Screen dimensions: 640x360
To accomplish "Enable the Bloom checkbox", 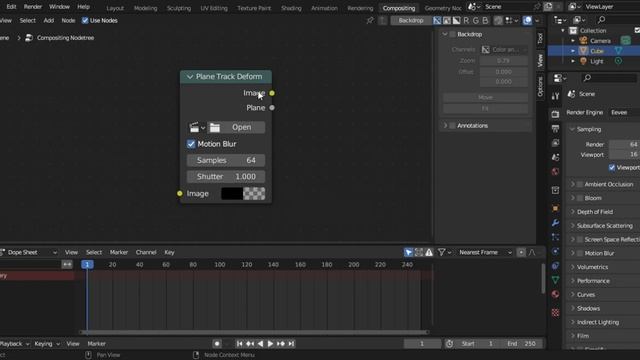I will pos(580,198).
